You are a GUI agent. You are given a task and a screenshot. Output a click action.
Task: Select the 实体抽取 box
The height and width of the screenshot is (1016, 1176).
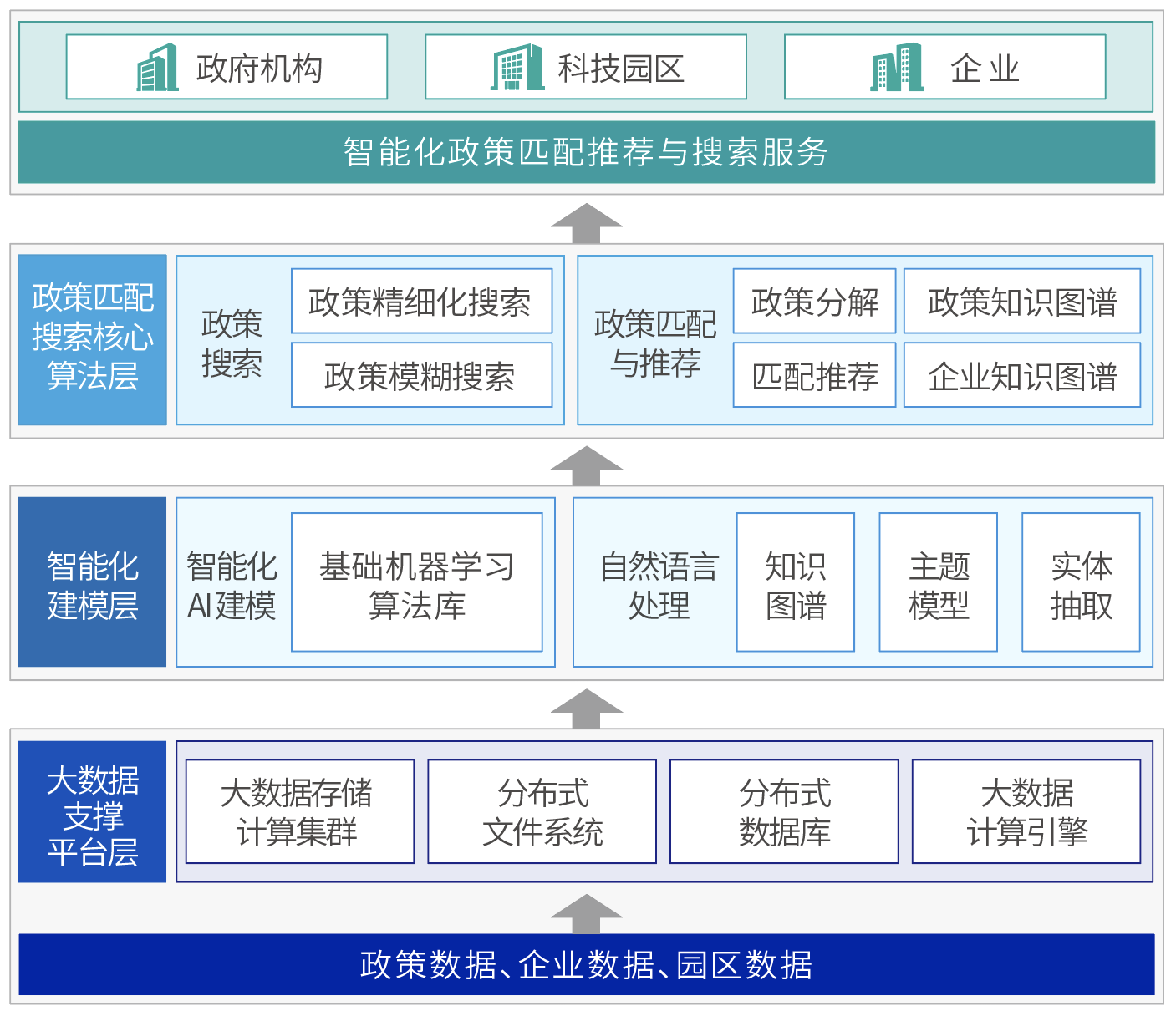coord(1082,582)
